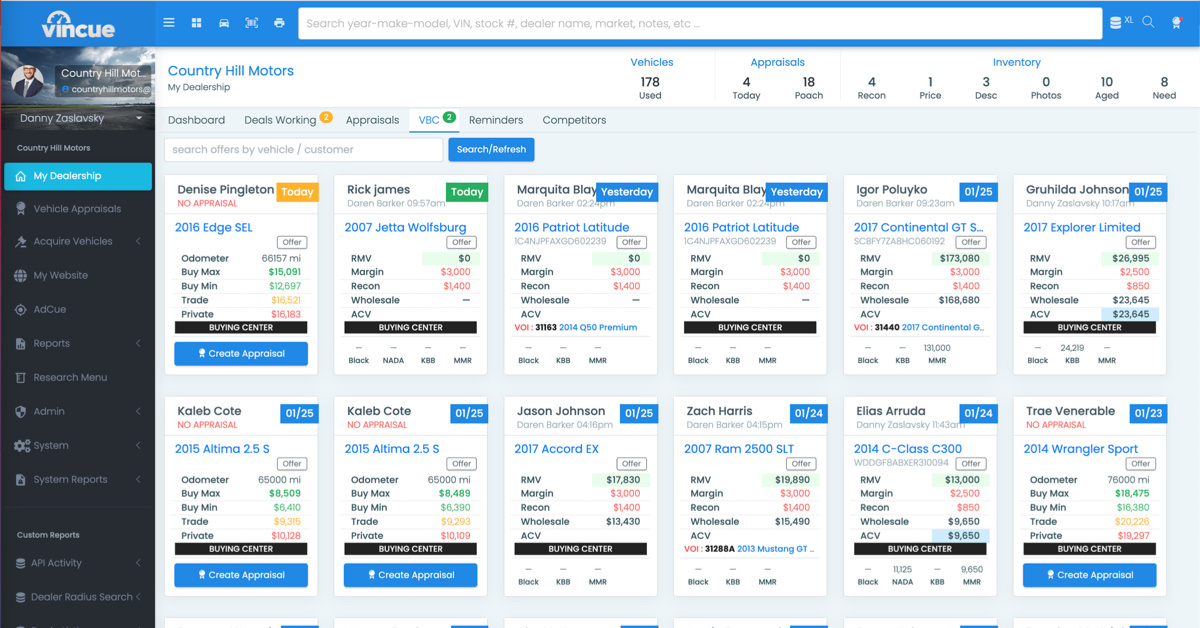
Task: Open the 2007 Ram 2500 SLT link
Action: pos(738,449)
